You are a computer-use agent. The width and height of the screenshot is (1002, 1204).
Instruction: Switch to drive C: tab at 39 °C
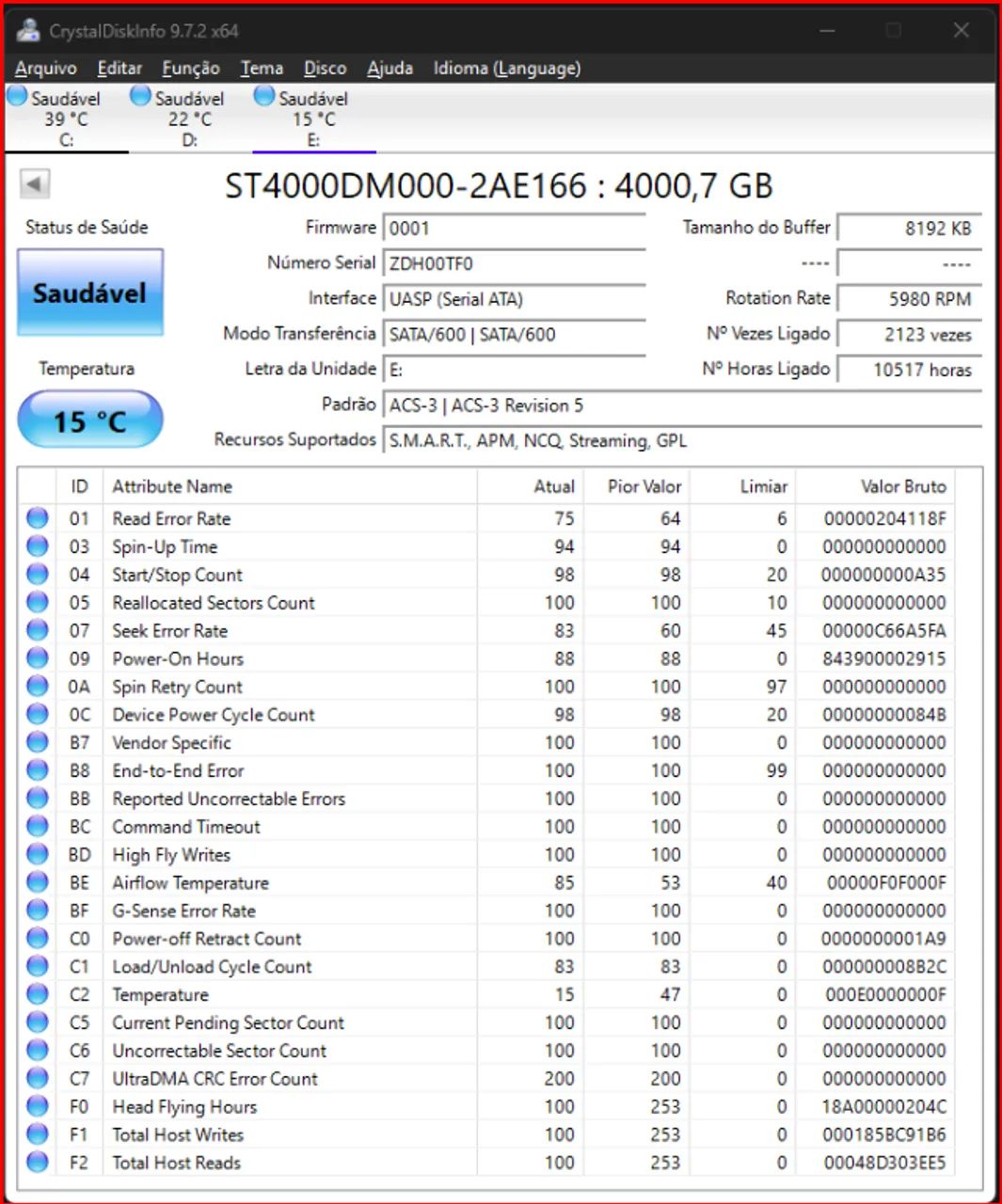point(66,119)
